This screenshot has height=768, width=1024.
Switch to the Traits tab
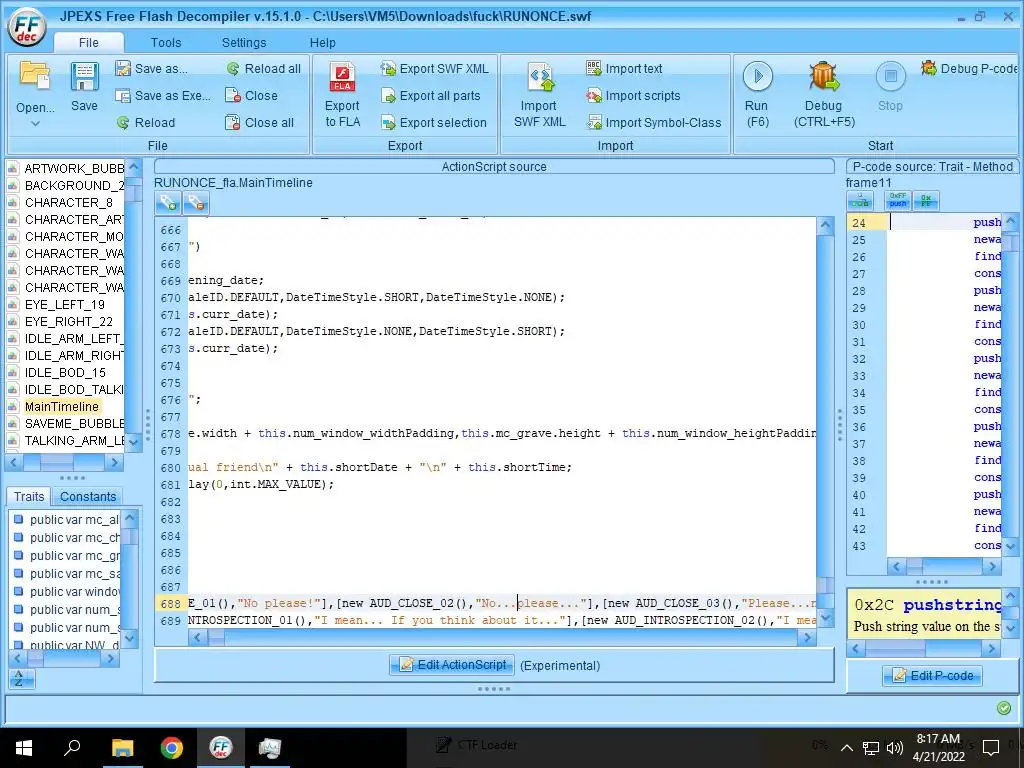[29, 496]
